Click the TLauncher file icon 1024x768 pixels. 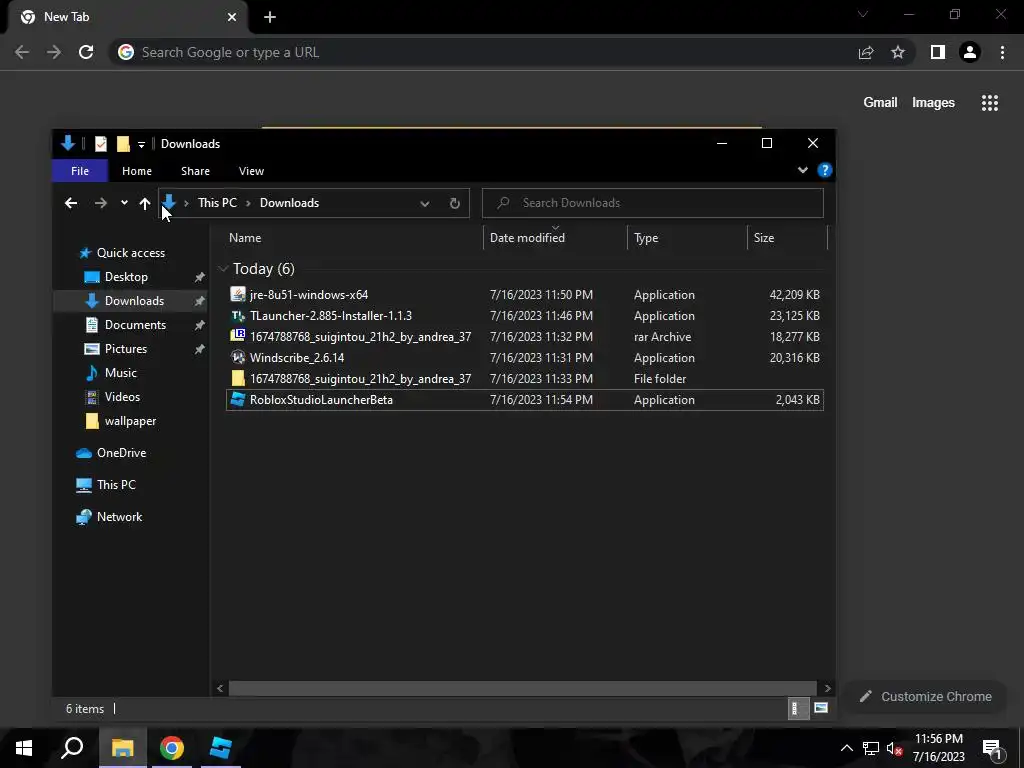(238, 315)
